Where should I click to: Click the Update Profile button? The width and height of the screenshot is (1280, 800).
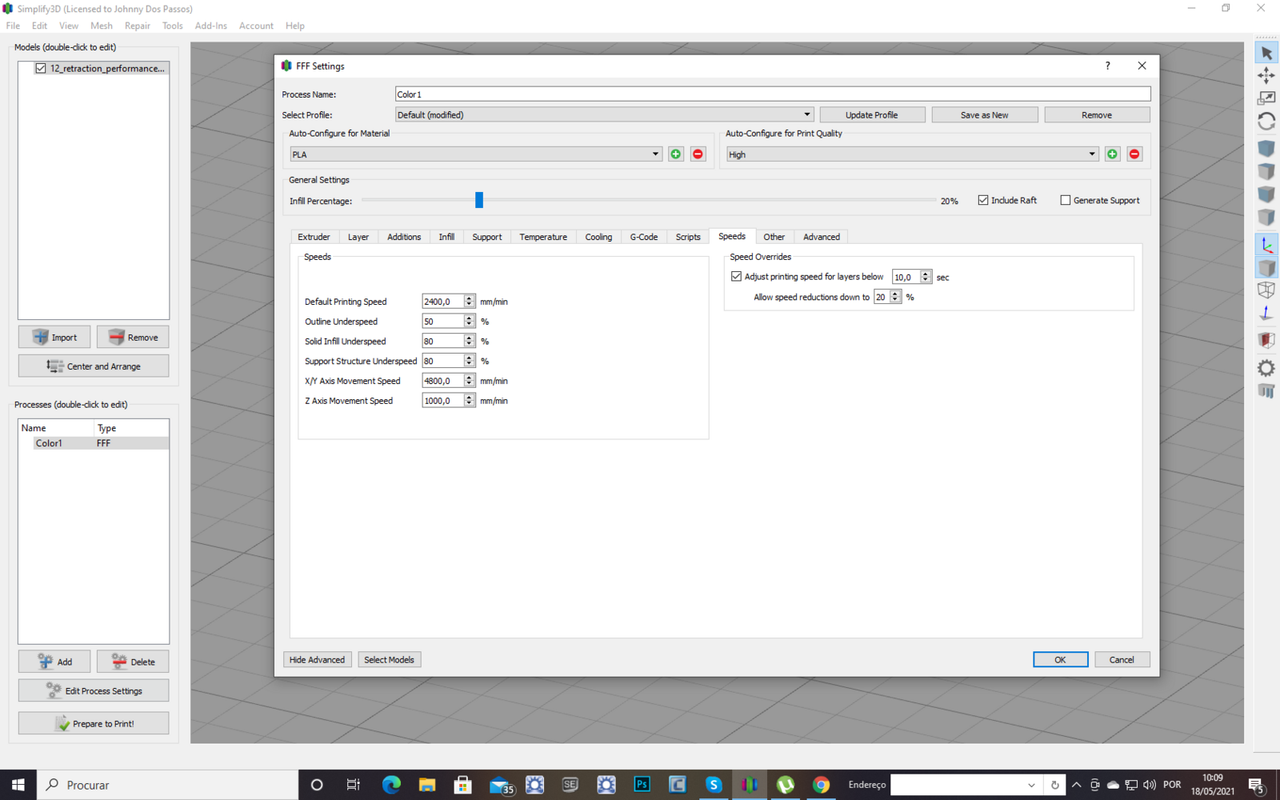click(872, 115)
